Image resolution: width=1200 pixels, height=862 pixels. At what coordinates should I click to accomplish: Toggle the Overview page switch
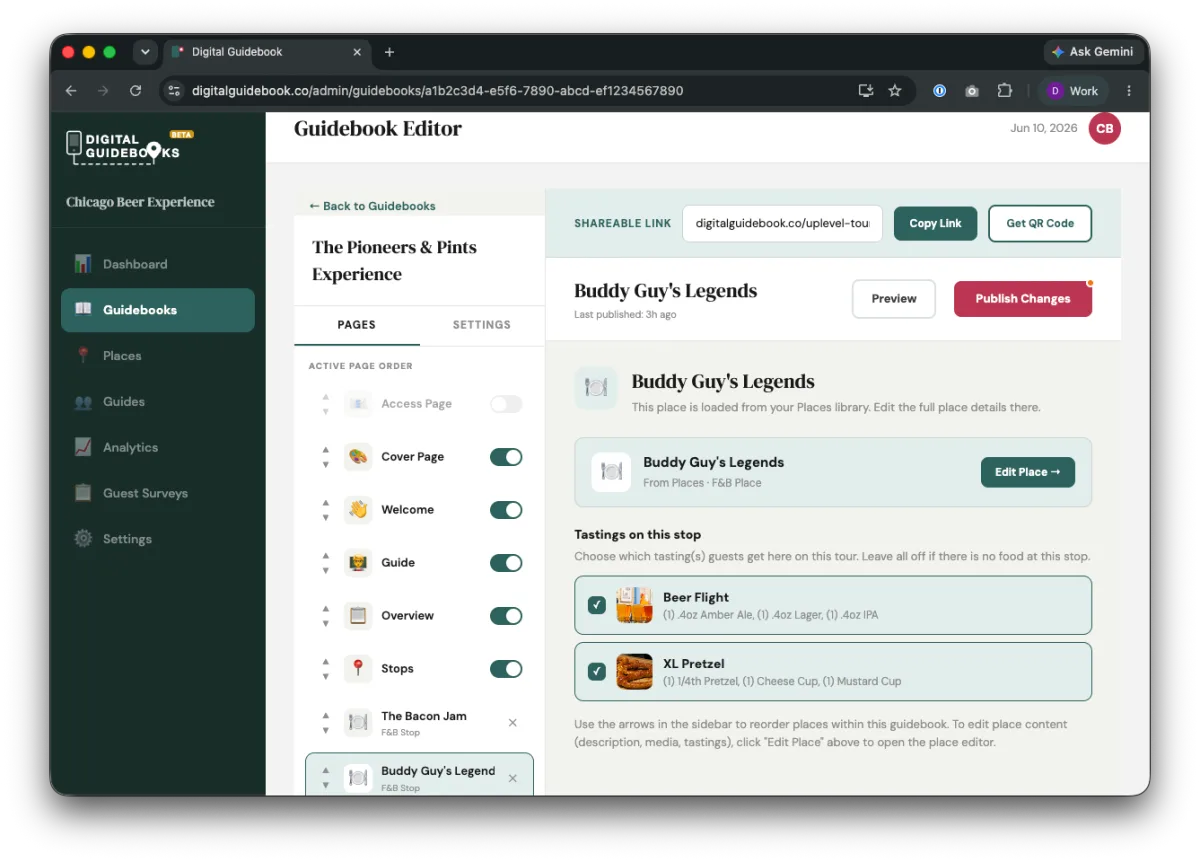coord(506,616)
